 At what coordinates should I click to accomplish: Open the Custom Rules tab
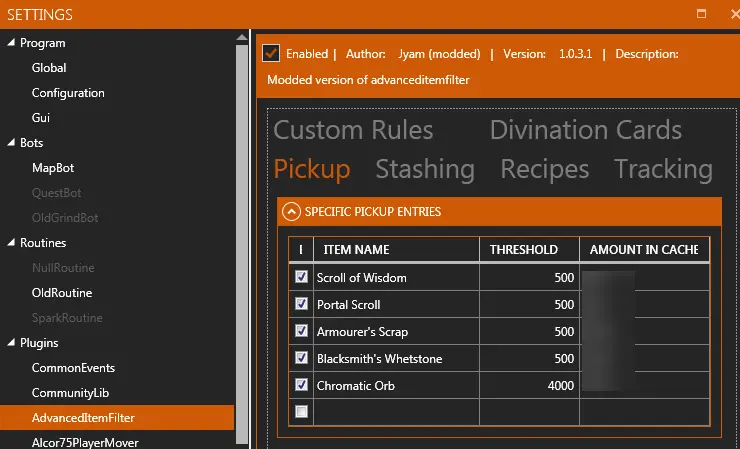pos(353,130)
